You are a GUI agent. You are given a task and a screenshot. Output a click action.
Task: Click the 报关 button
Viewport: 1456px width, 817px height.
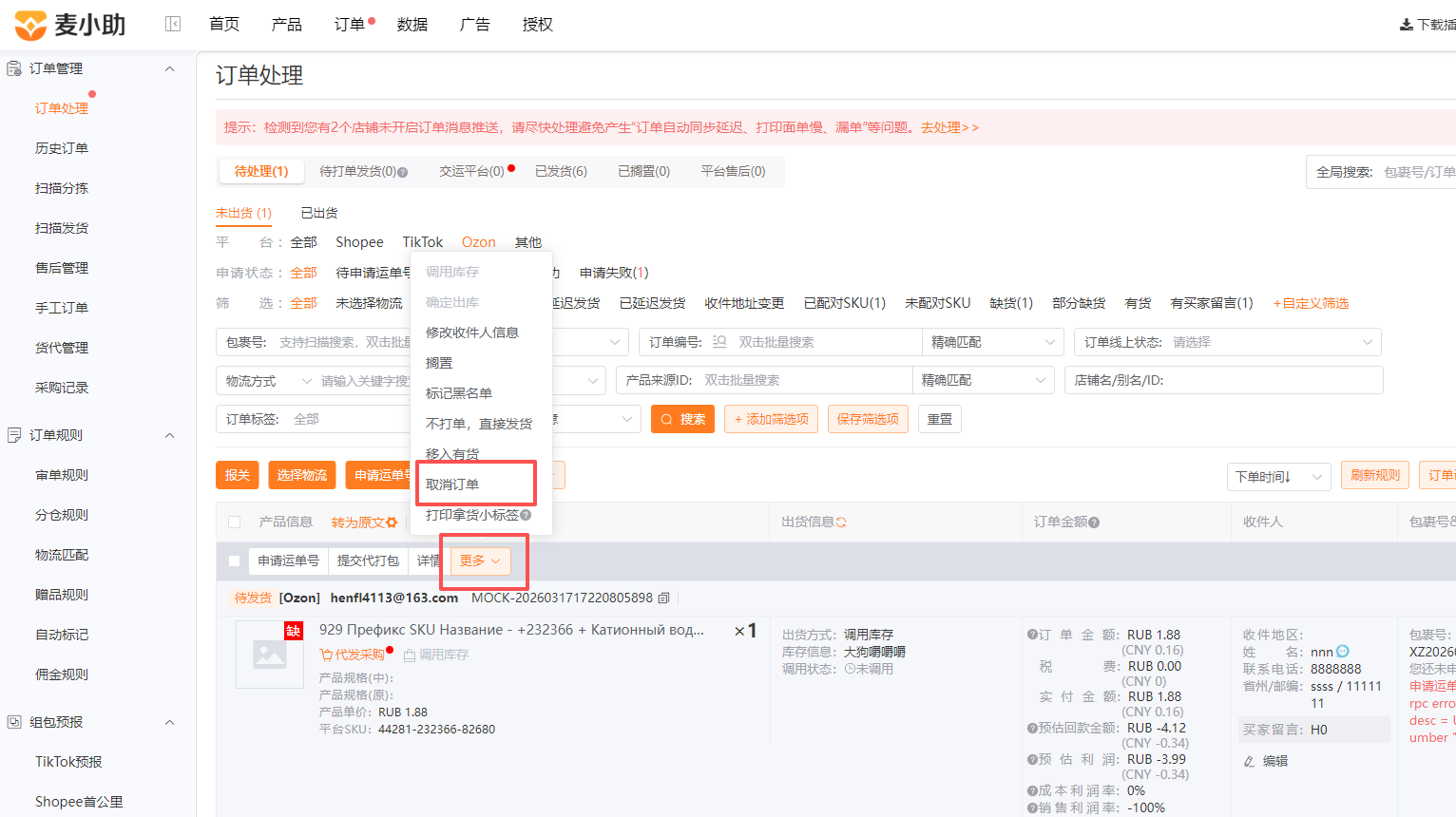(238, 475)
